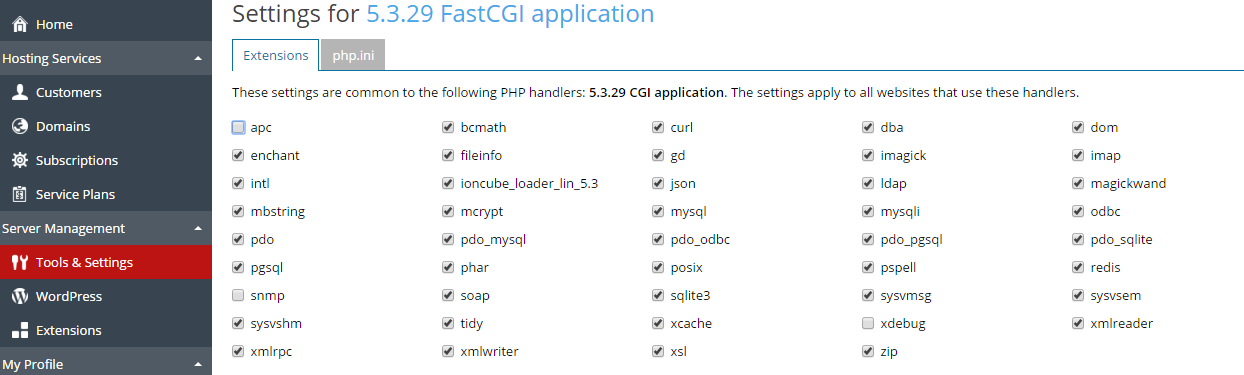Uncheck the ioncube_loader_lin_5.3 extension
1244x375 pixels.
point(448,183)
